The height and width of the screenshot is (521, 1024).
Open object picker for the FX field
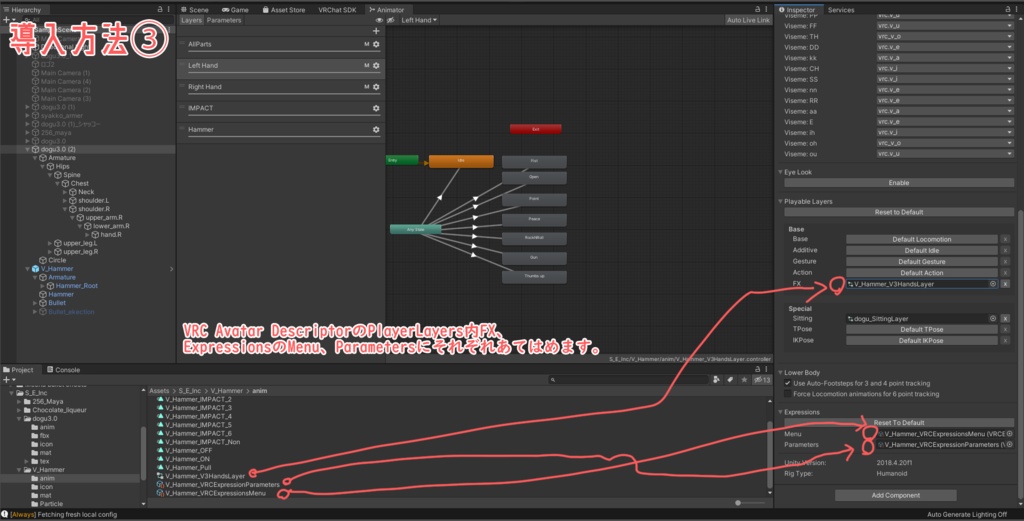[993, 284]
